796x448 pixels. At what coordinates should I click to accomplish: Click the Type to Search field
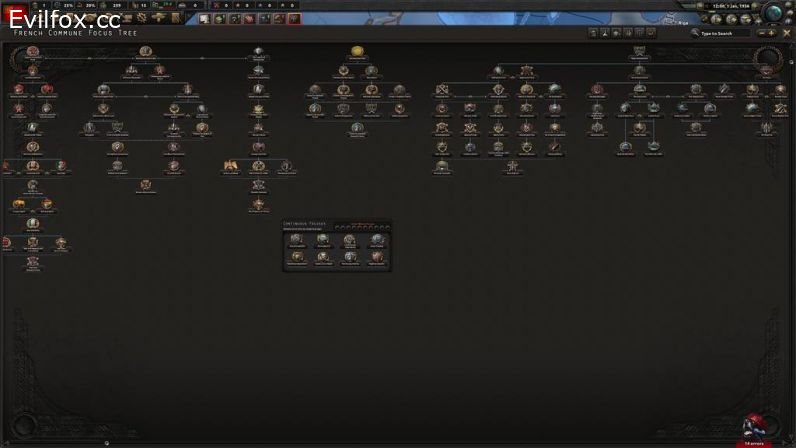tap(725, 33)
